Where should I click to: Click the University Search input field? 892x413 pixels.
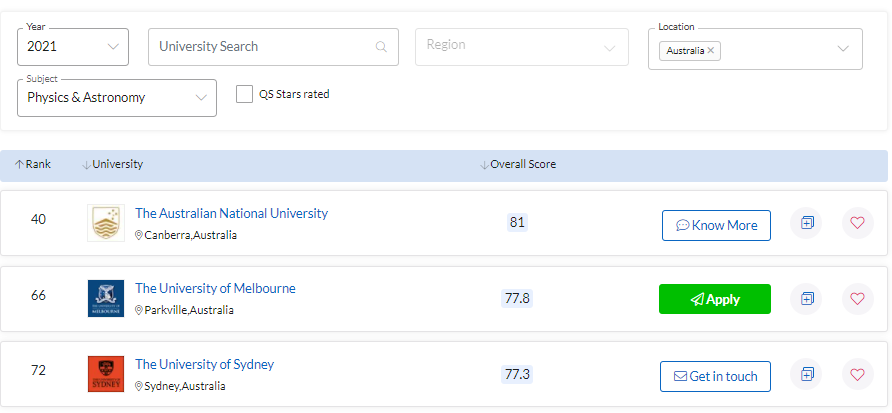[x=273, y=47]
